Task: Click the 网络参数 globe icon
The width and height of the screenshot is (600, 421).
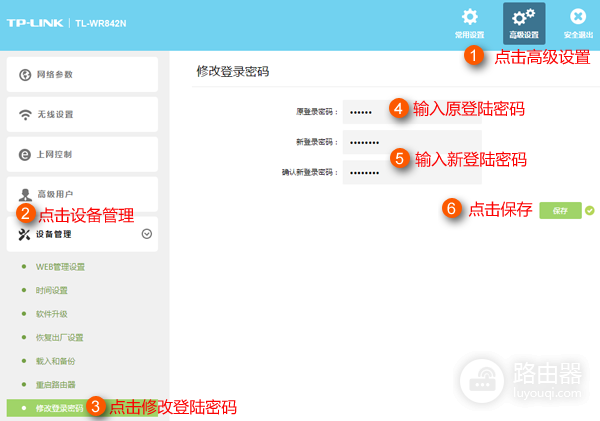Action: click(25, 74)
